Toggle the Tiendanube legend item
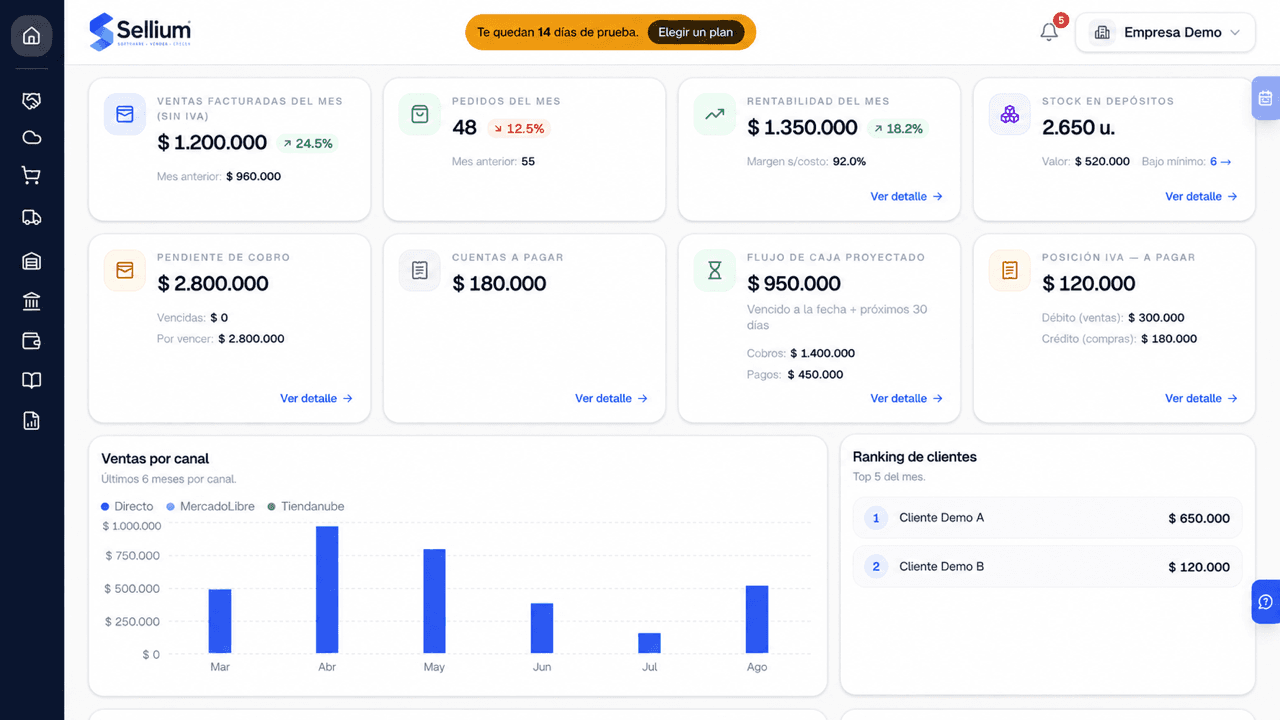 coord(305,507)
